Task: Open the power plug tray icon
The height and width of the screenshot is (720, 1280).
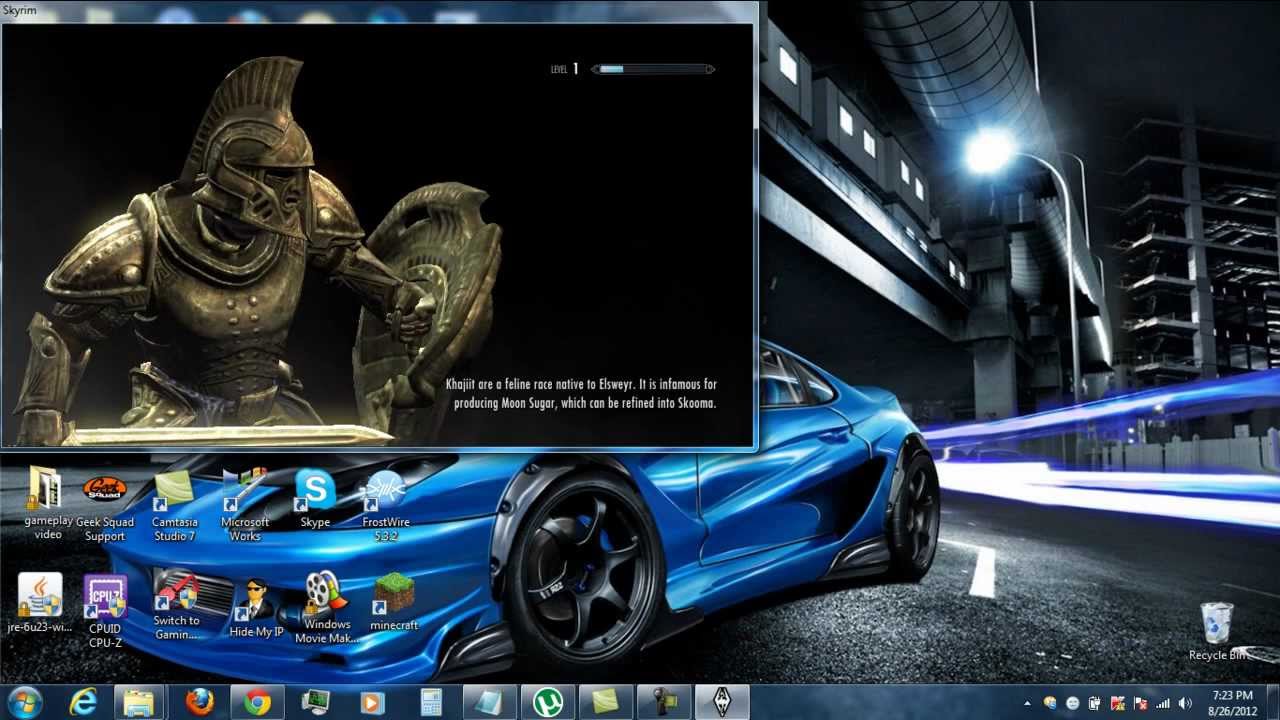Action: pyautogui.click(x=1095, y=703)
